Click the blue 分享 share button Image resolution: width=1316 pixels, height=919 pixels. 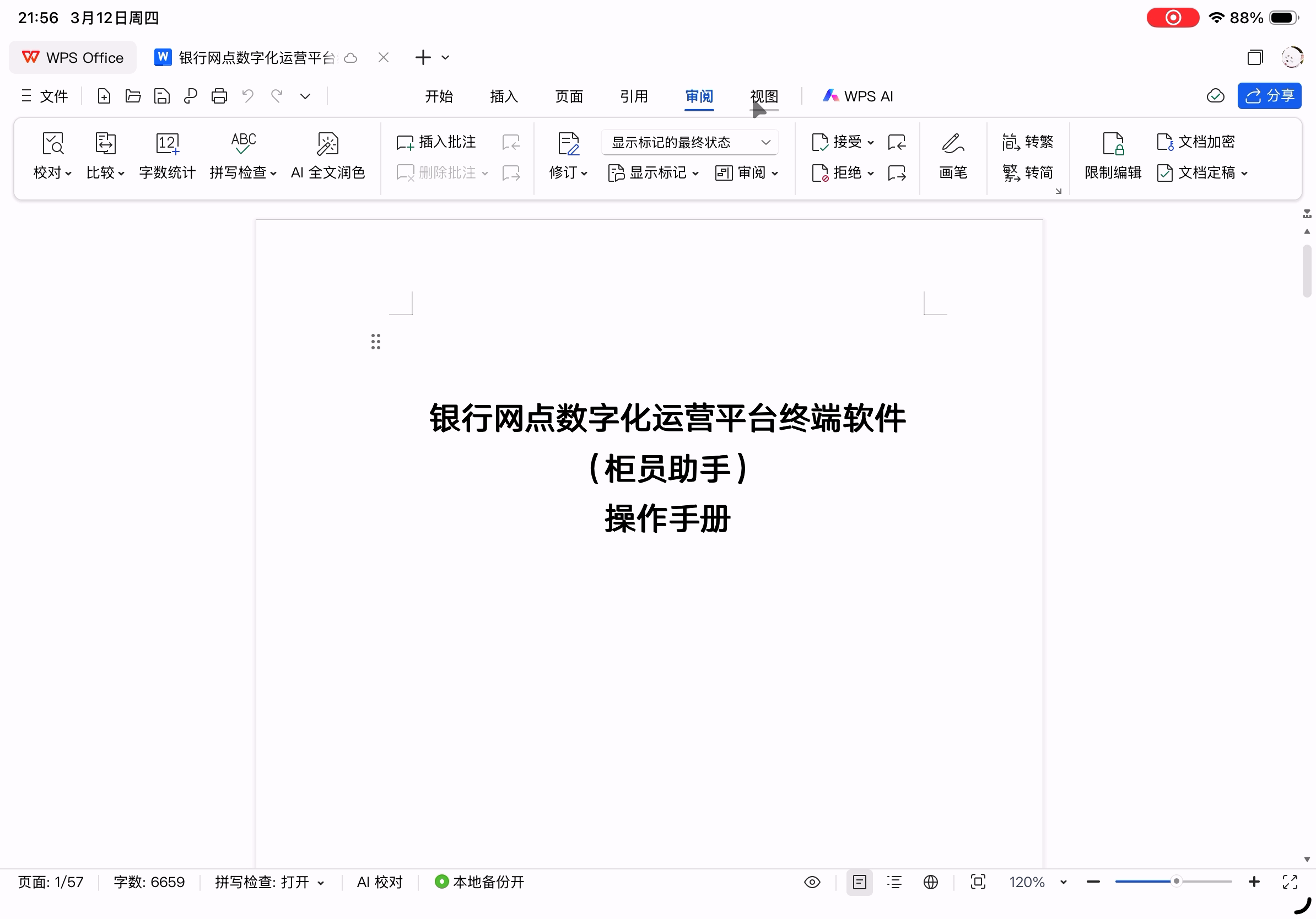coord(1269,96)
